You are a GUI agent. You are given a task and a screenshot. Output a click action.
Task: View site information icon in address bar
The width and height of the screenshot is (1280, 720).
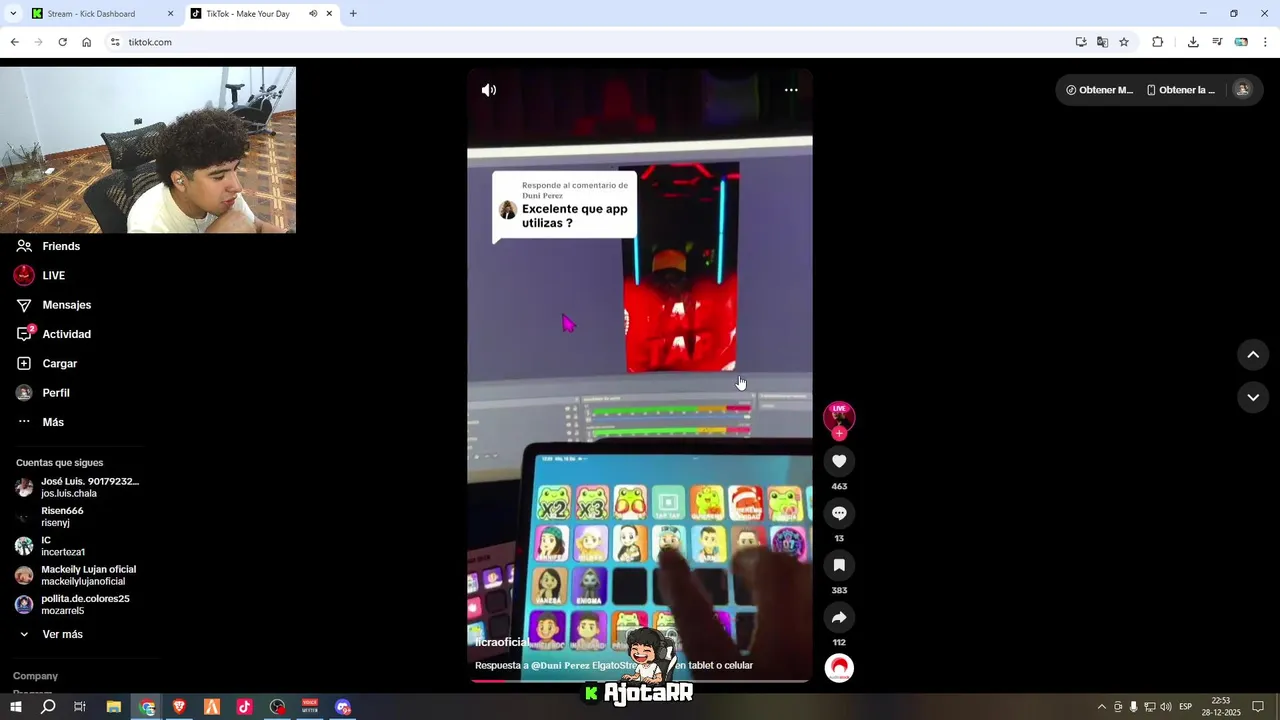(x=115, y=42)
